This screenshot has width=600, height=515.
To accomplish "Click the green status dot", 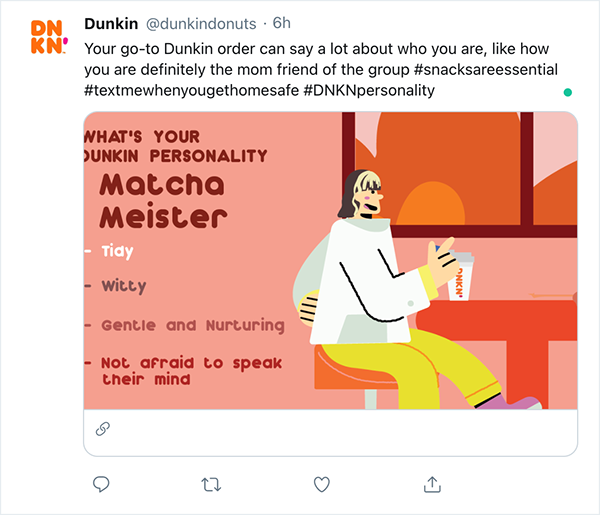I will [568, 92].
